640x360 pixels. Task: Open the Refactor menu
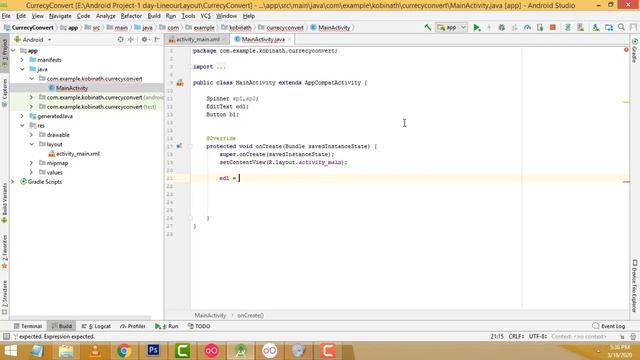tap(131, 16)
